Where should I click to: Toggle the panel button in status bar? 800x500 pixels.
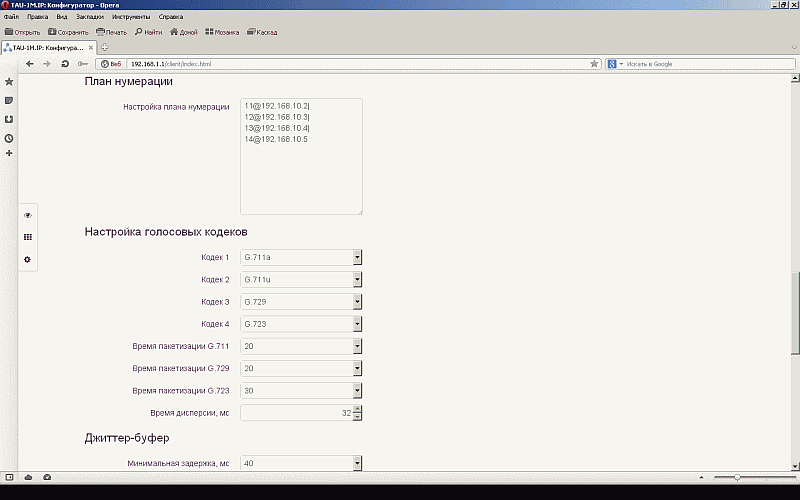9,478
